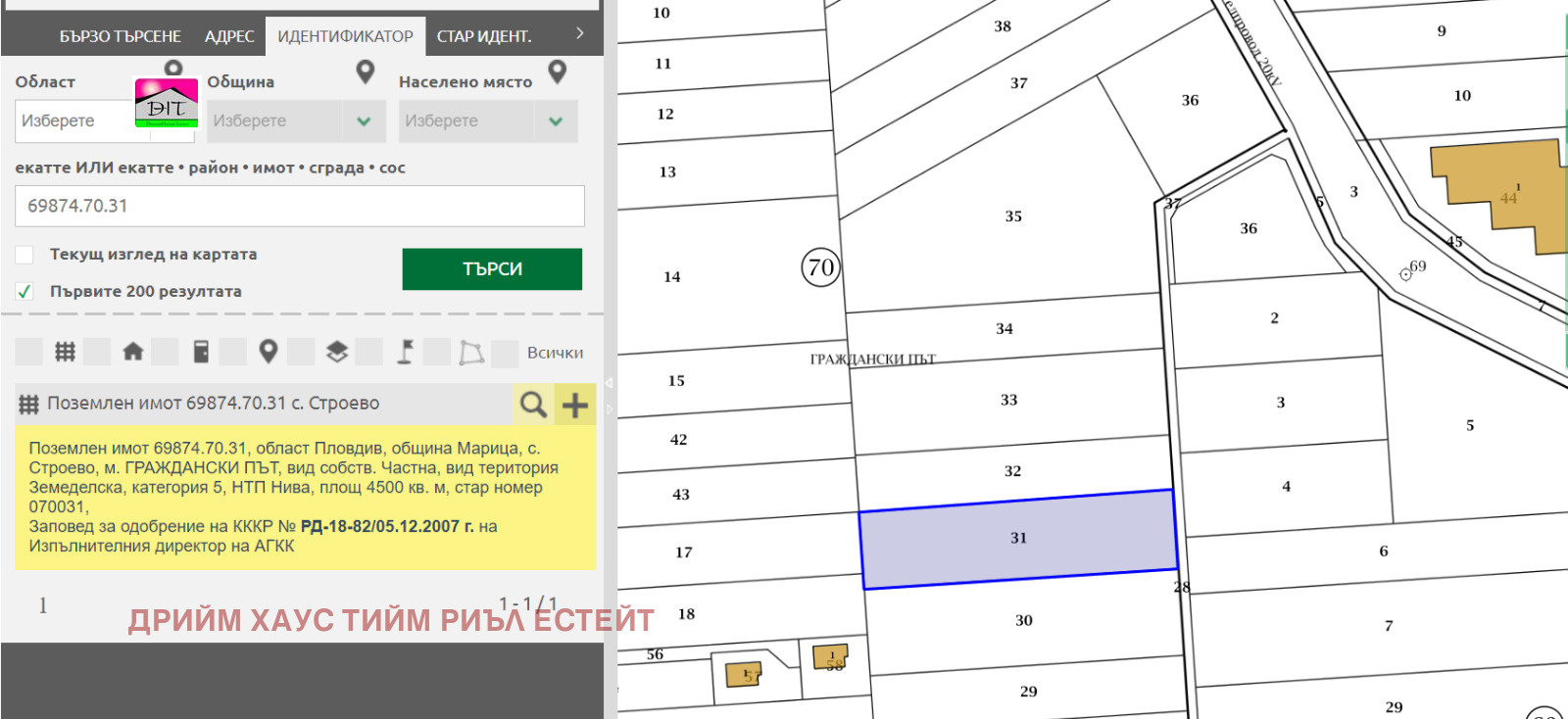Click the location pin above Община
1568x719 pixels.
(x=365, y=72)
